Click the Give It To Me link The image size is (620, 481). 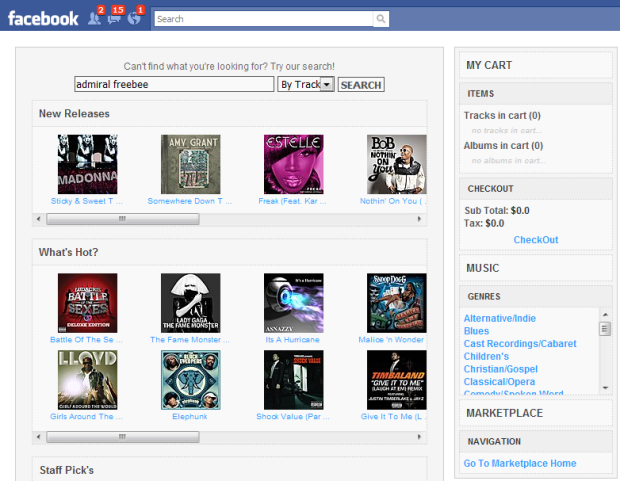click(393, 416)
